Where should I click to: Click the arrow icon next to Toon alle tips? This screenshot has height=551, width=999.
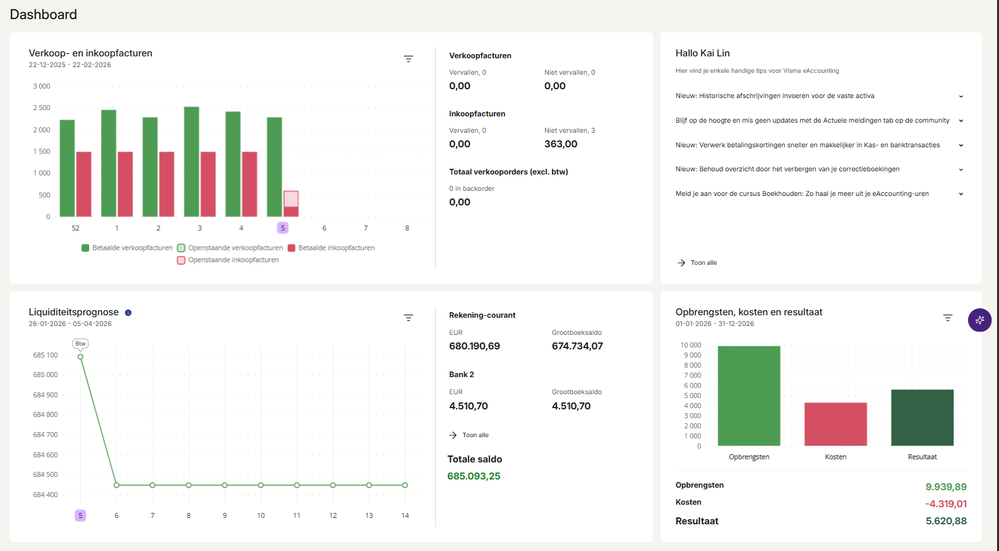tap(681, 262)
